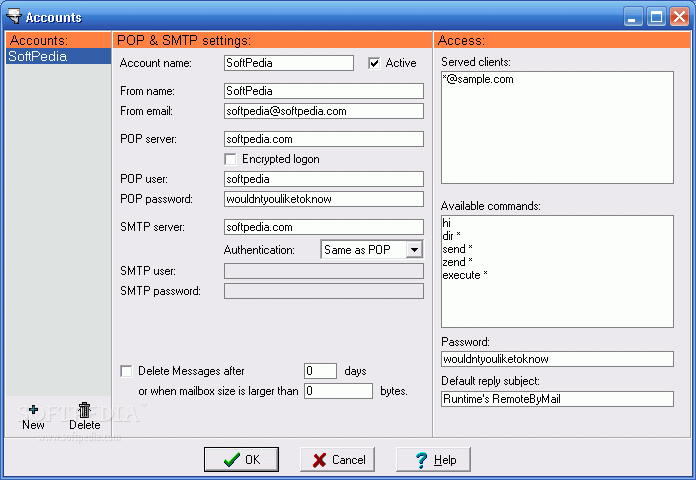Click the Cancel button
The image size is (696, 480).
pyautogui.click(x=337, y=459)
